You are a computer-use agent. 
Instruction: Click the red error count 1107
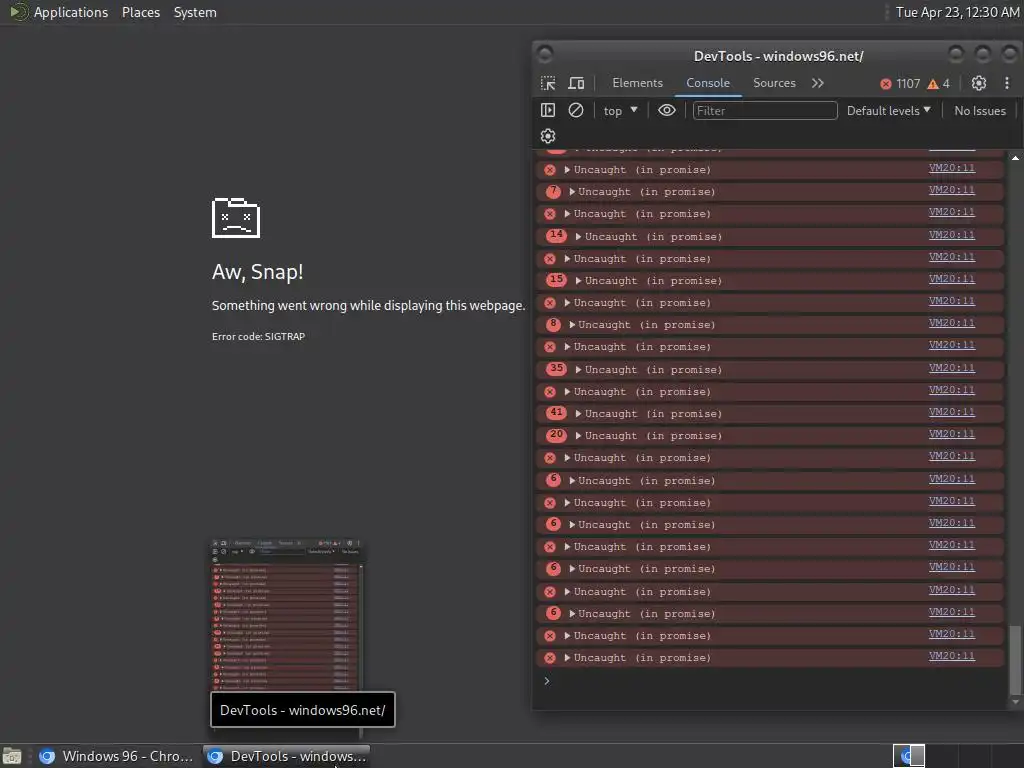coord(900,84)
